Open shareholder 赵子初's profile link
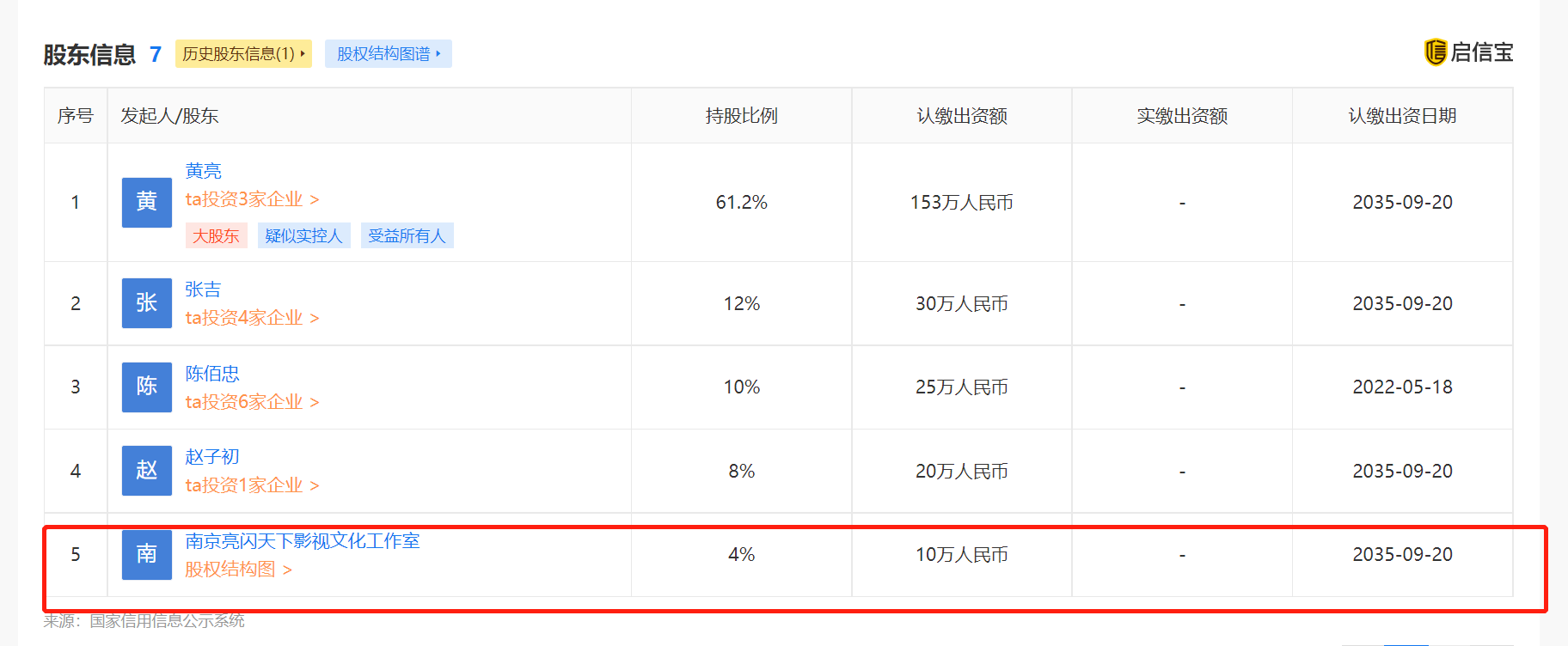This screenshot has width=1568, height=646. pos(212,457)
